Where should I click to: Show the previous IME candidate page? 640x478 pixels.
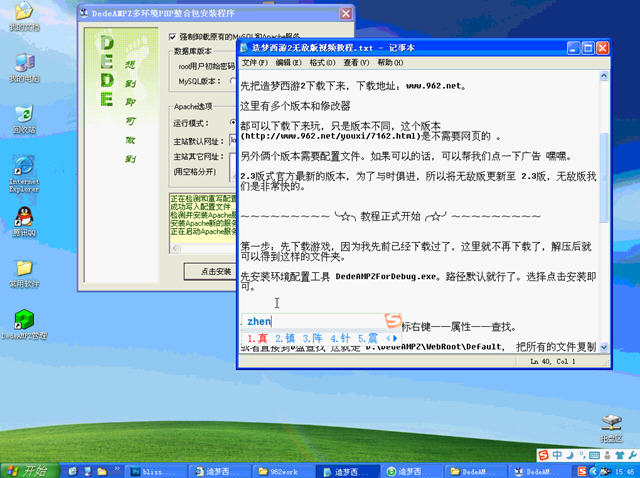tap(388, 338)
